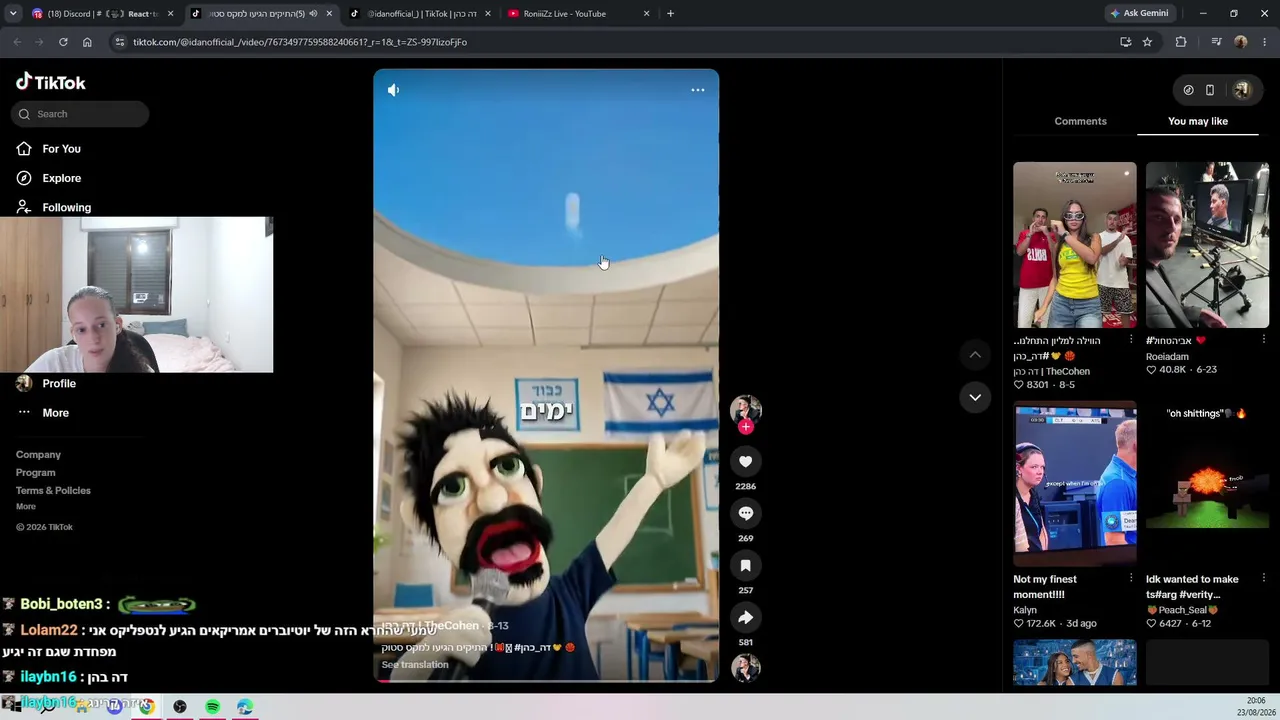The image size is (1280, 720).
Task: Open the browser home page
Action: click(87, 42)
